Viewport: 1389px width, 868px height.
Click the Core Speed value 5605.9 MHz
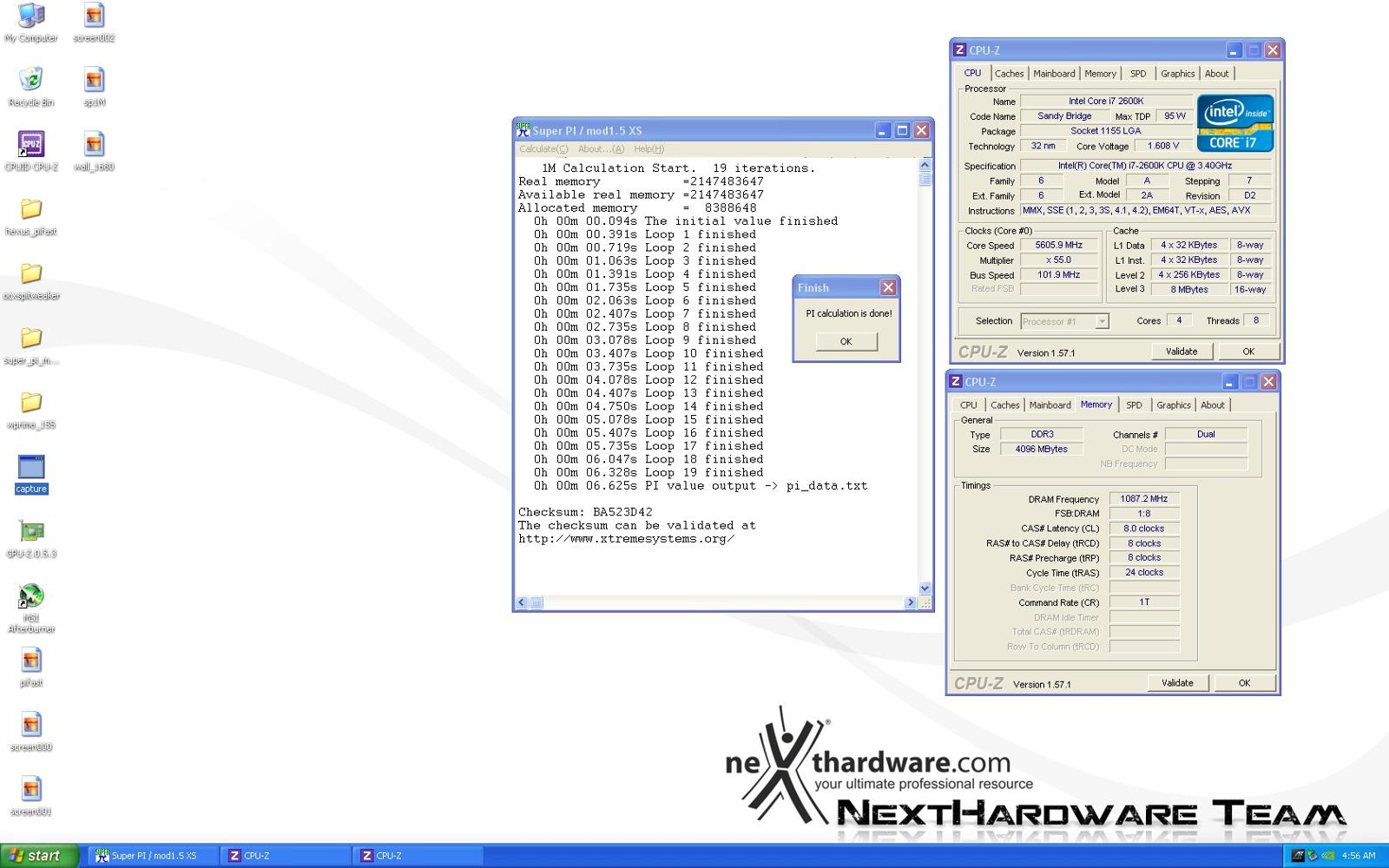(x=1059, y=245)
